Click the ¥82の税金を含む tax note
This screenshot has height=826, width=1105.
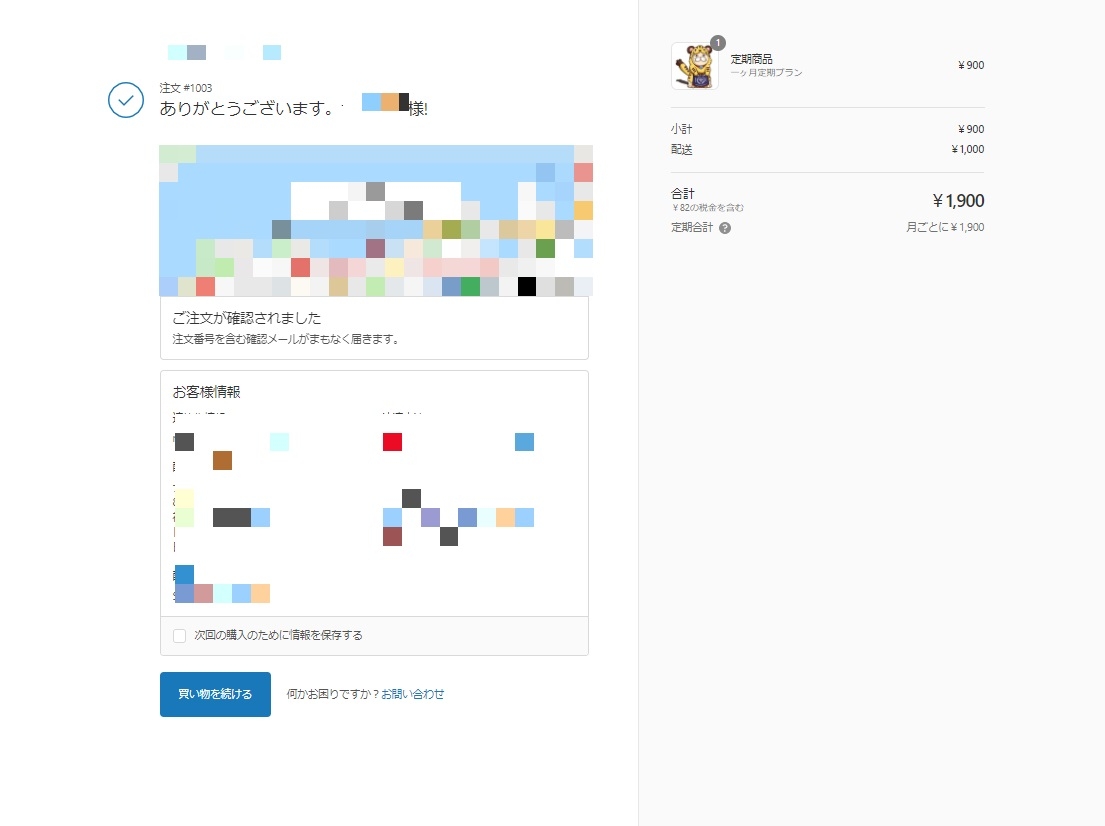click(707, 208)
